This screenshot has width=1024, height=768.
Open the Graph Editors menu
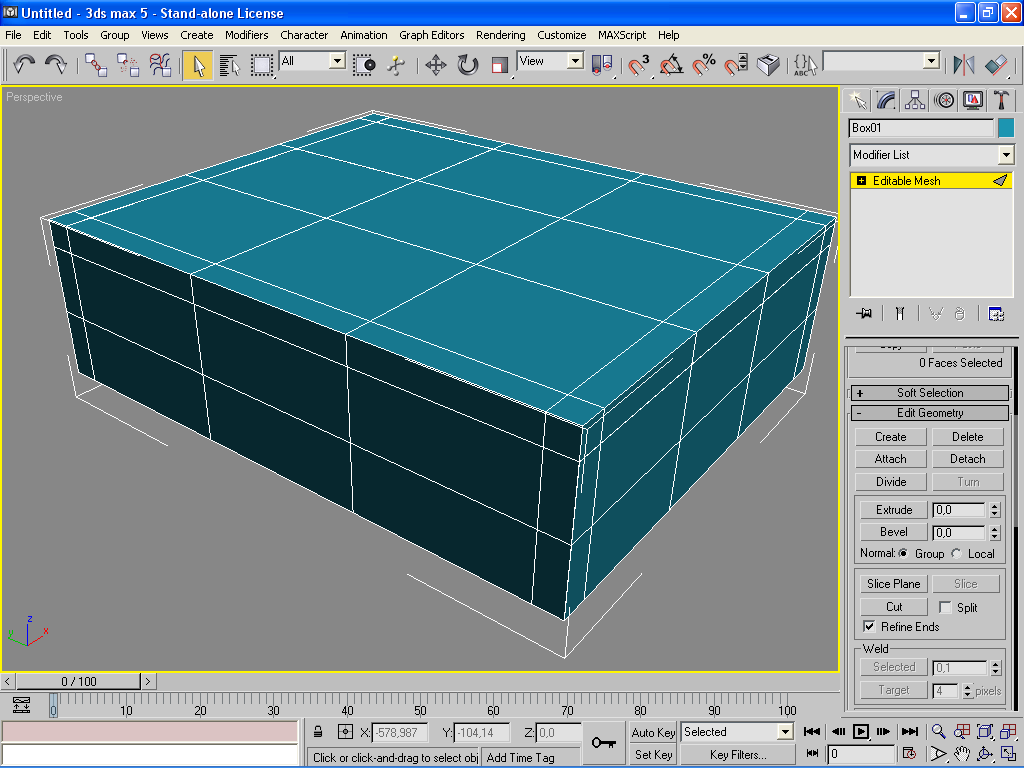[432, 35]
